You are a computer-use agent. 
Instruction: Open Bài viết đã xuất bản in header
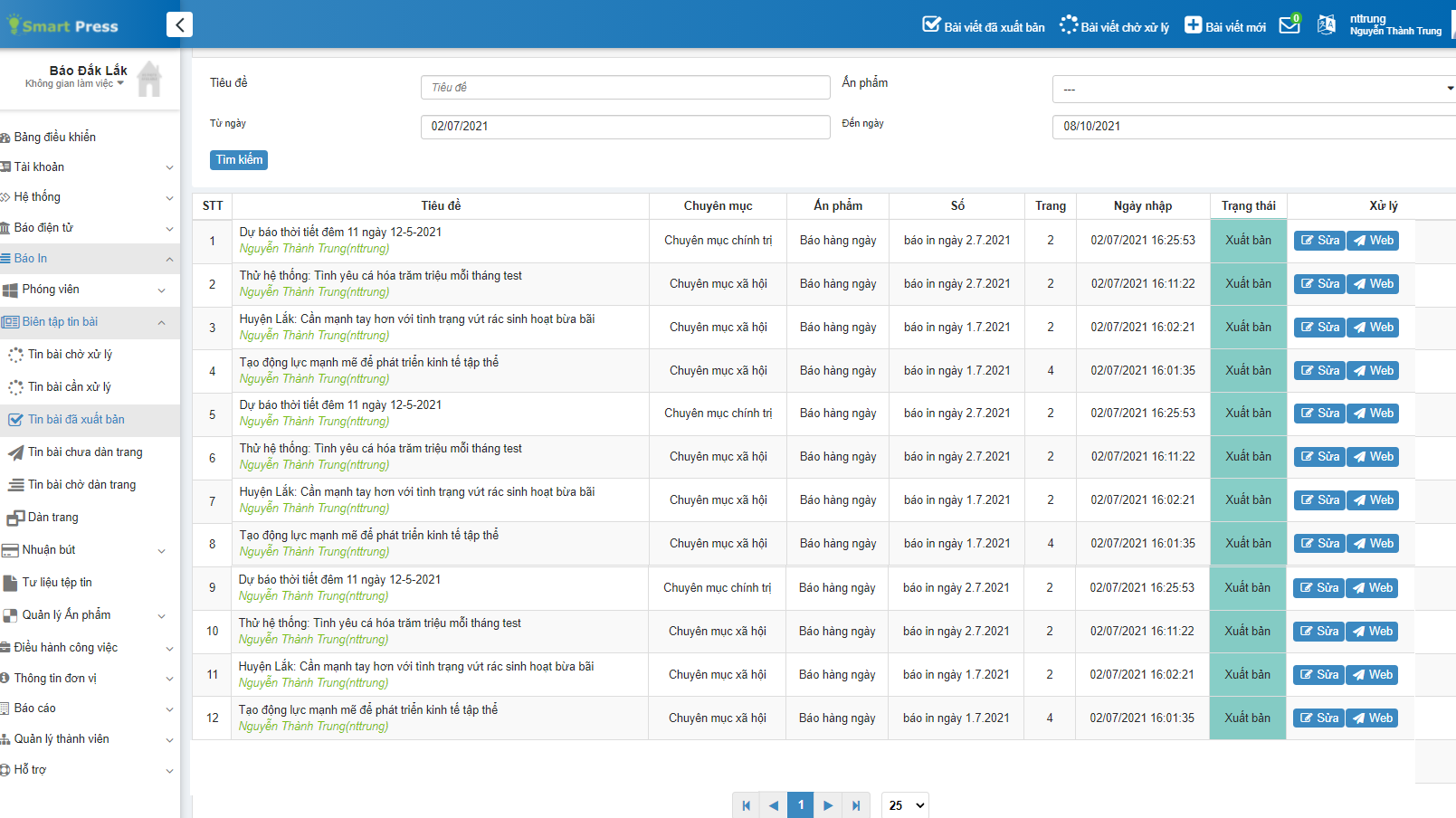pos(983,26)
